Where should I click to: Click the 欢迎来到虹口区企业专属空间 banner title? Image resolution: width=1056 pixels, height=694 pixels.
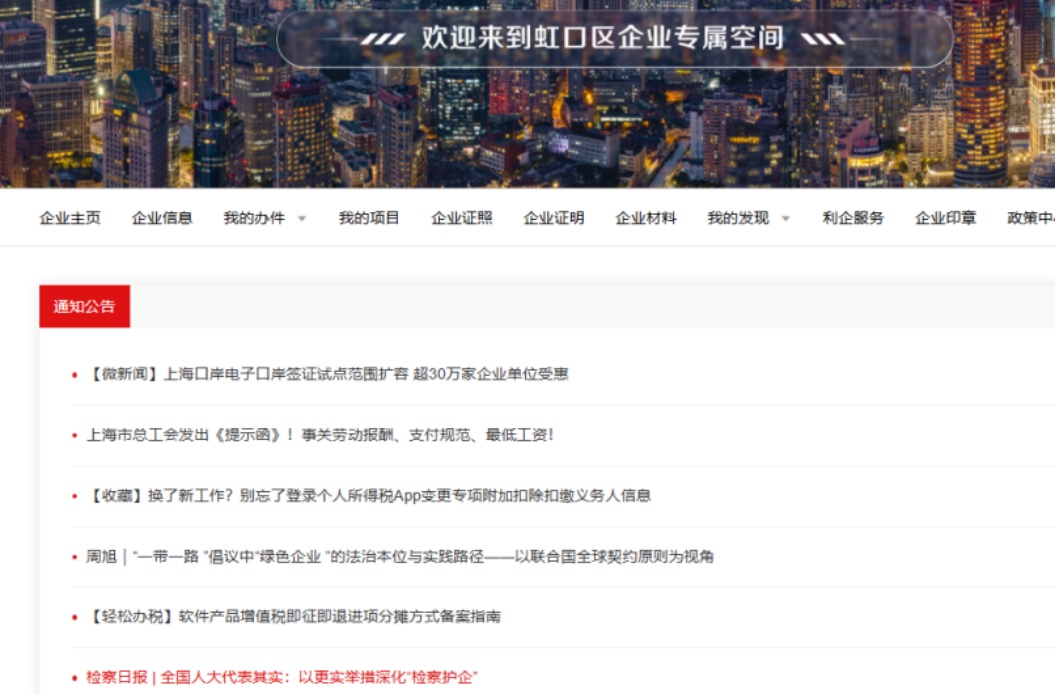(603, 38)
